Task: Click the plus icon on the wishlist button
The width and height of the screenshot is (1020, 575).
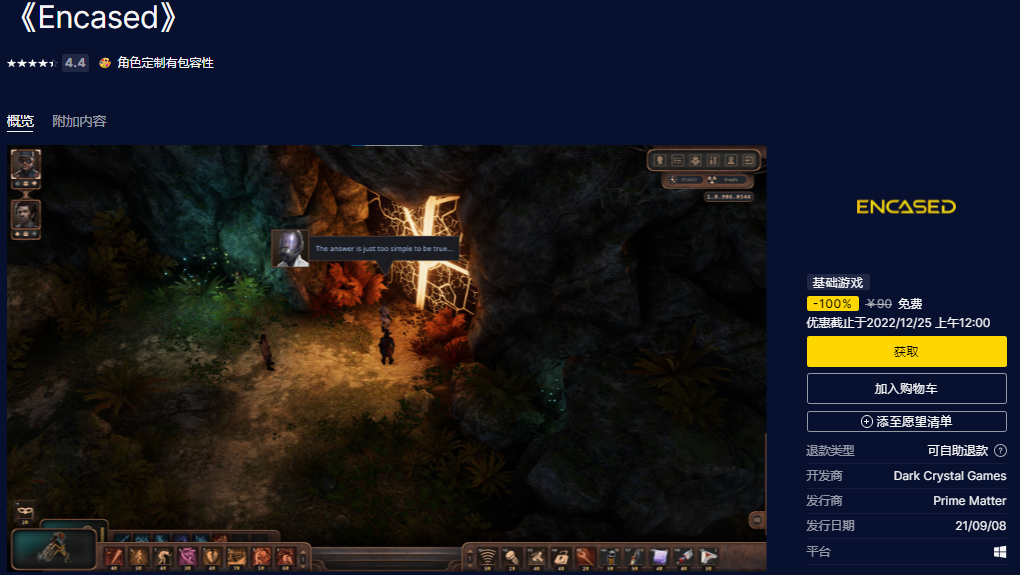Action: [867, 422]
